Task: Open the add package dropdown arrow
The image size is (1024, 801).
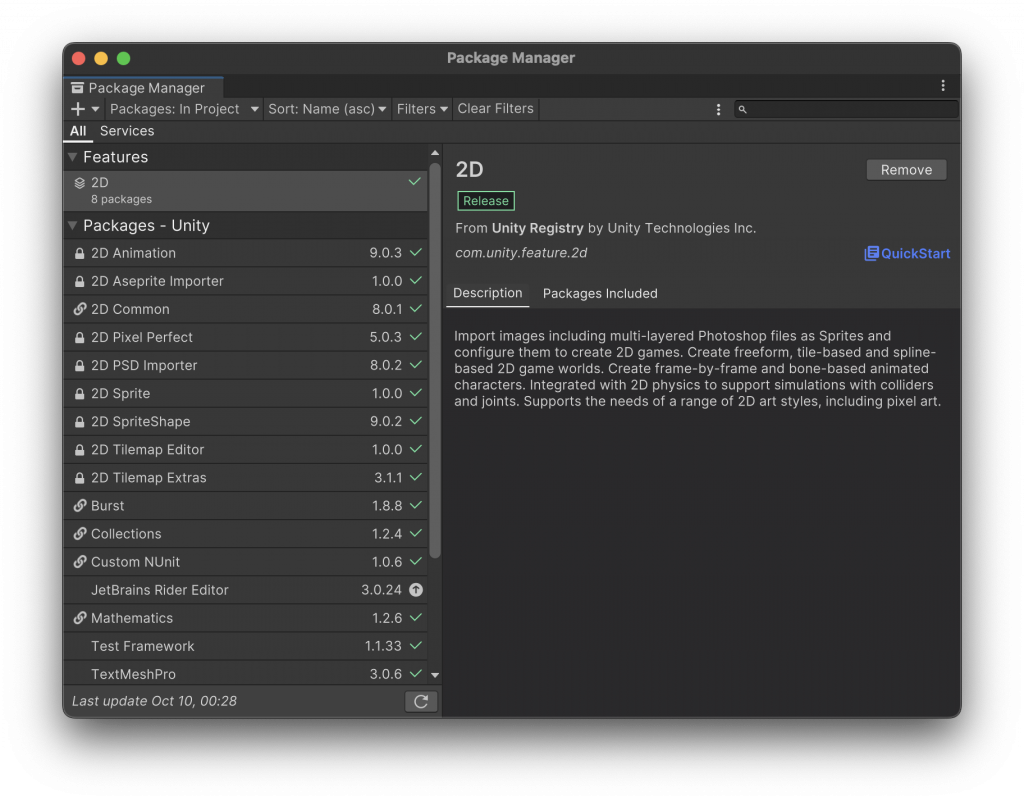Action: (x=95, y=109)
